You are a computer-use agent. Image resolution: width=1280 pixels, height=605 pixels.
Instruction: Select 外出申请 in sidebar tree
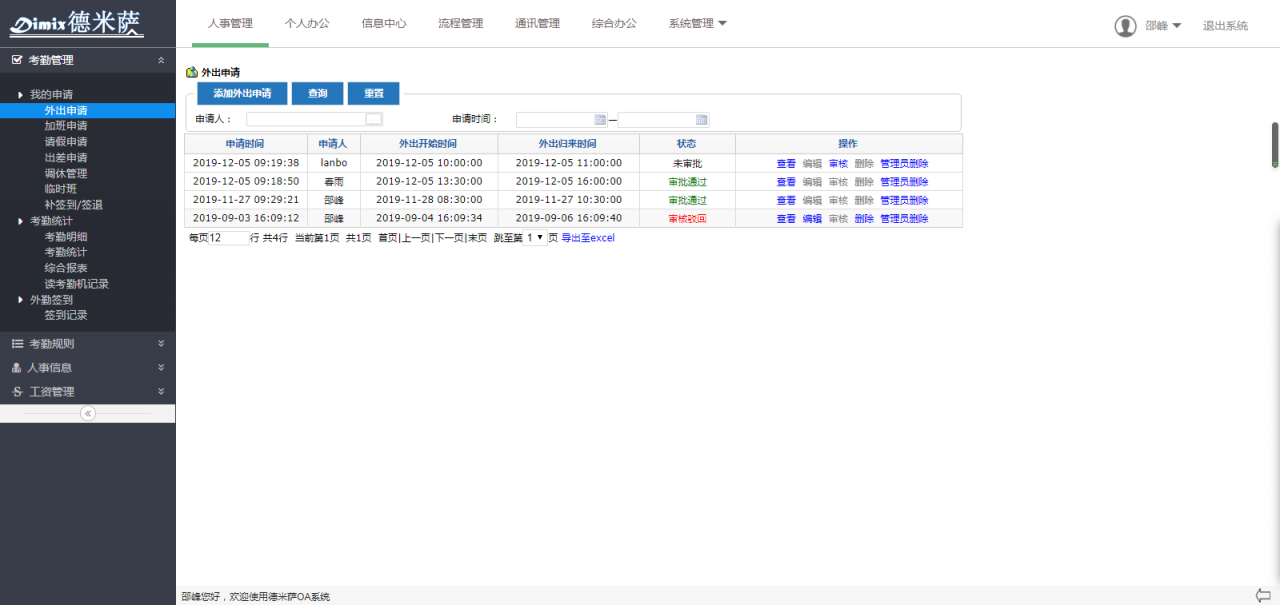66,111
